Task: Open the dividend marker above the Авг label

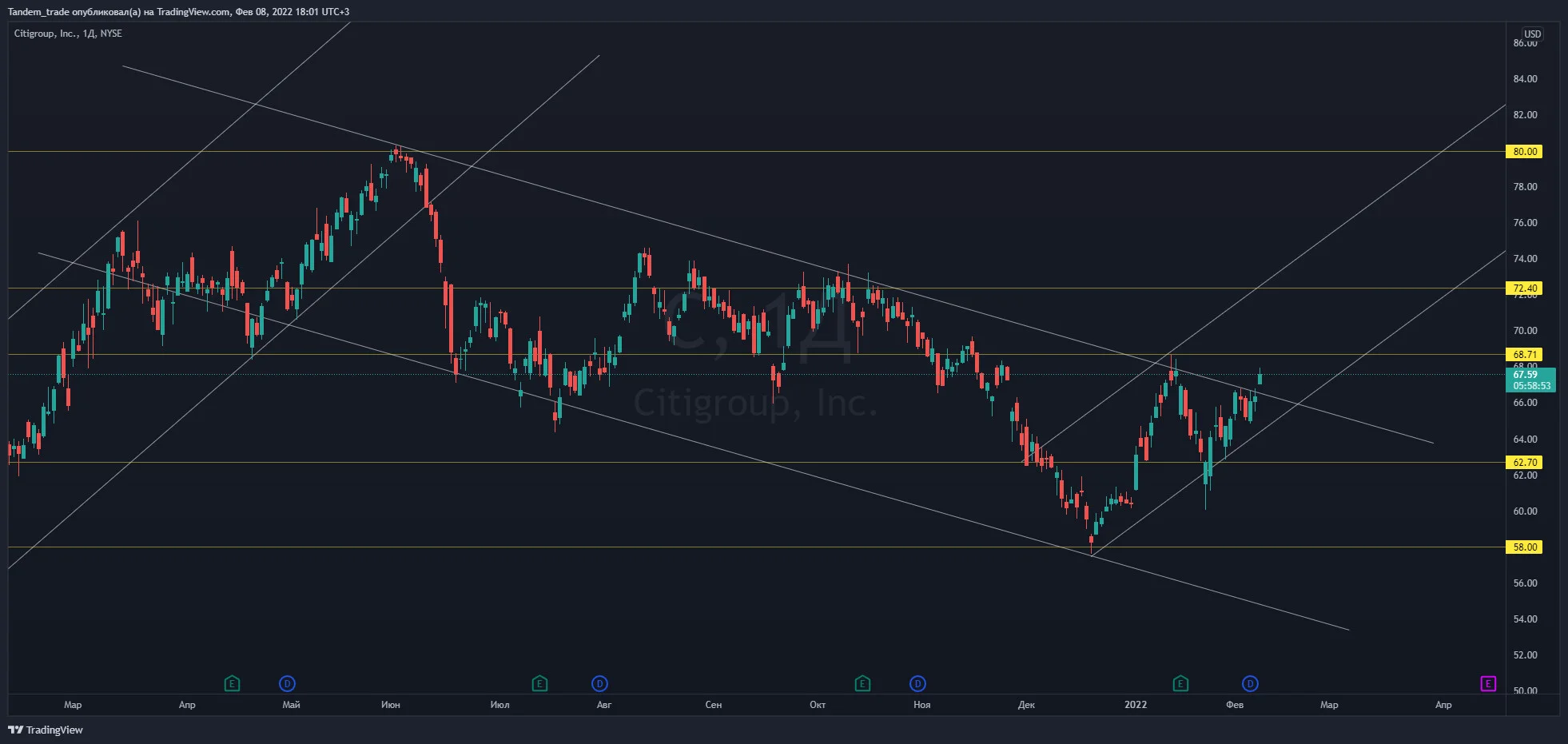Action: click(x=599, y=683)
